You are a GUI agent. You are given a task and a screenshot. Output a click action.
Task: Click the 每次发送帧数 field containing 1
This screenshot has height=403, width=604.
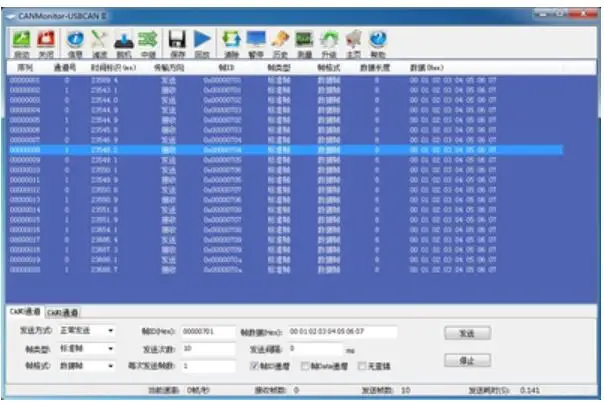208,366
